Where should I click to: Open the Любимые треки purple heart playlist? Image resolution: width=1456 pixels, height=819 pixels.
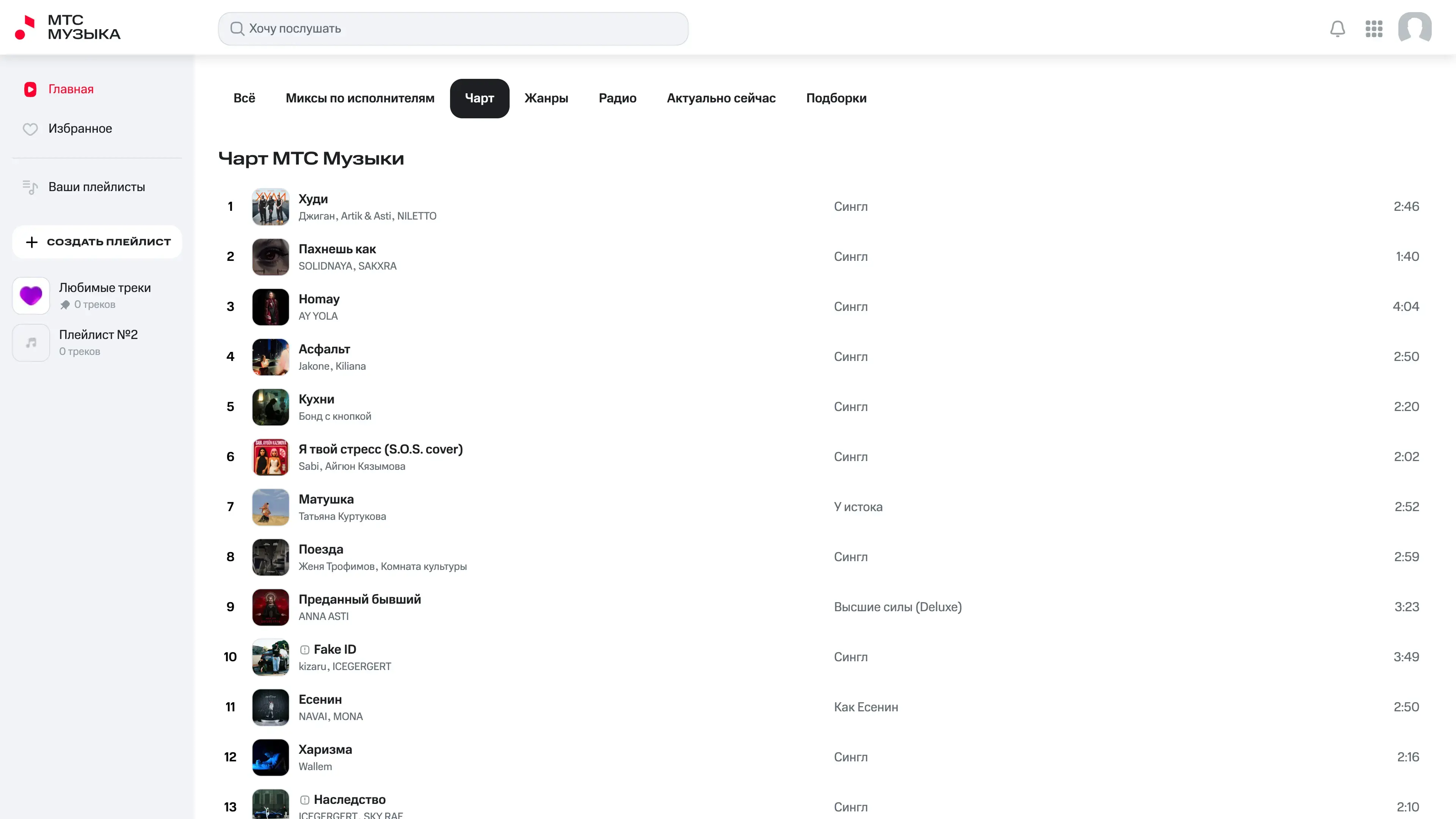pos(31,296)
